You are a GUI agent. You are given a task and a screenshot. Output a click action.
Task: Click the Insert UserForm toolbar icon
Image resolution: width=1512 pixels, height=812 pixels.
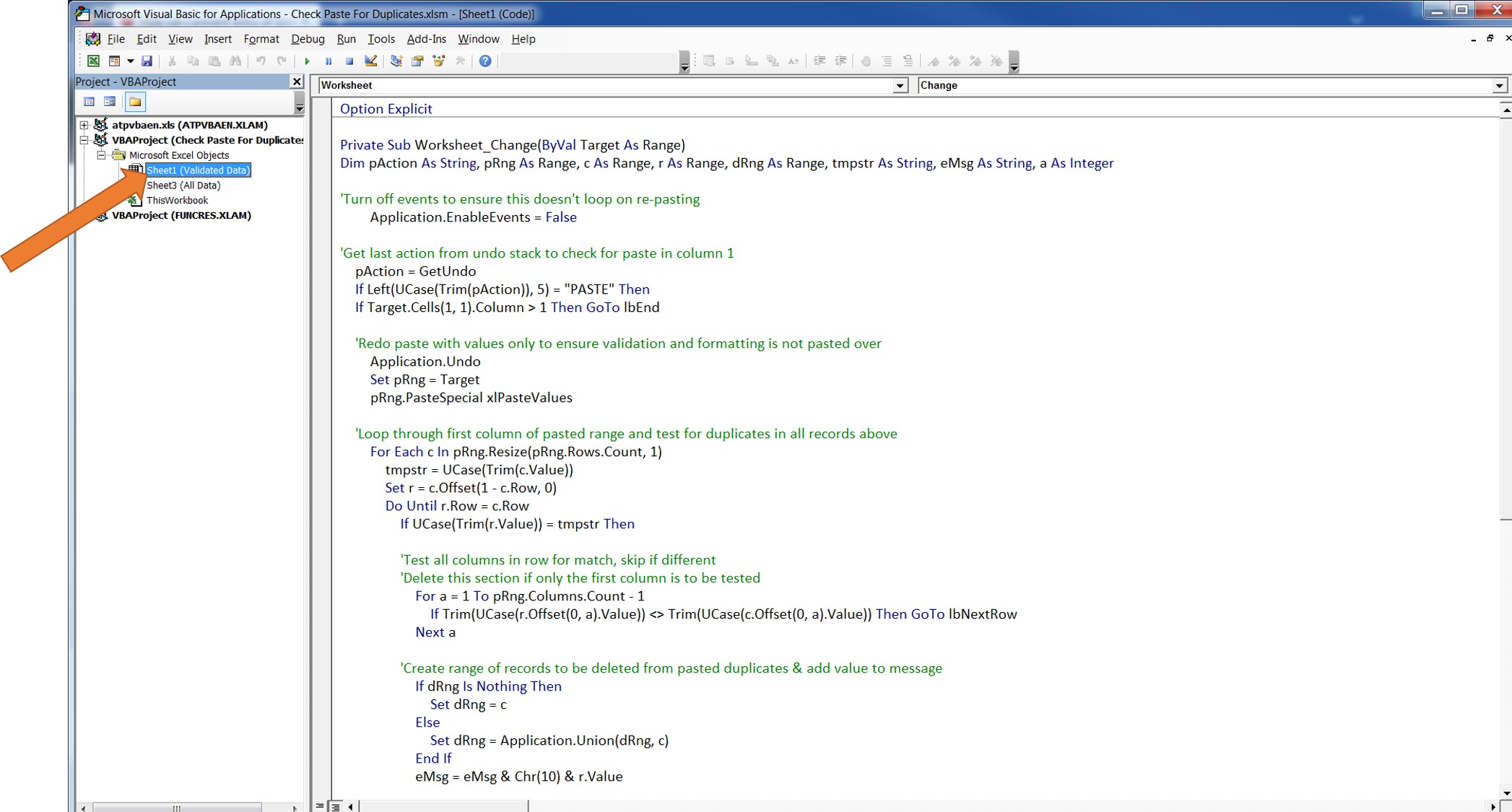[x=114, y=61]
